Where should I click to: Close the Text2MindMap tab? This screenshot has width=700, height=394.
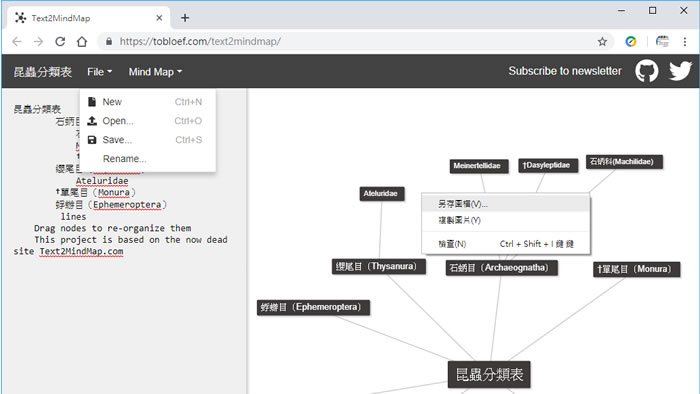(159, 18)
